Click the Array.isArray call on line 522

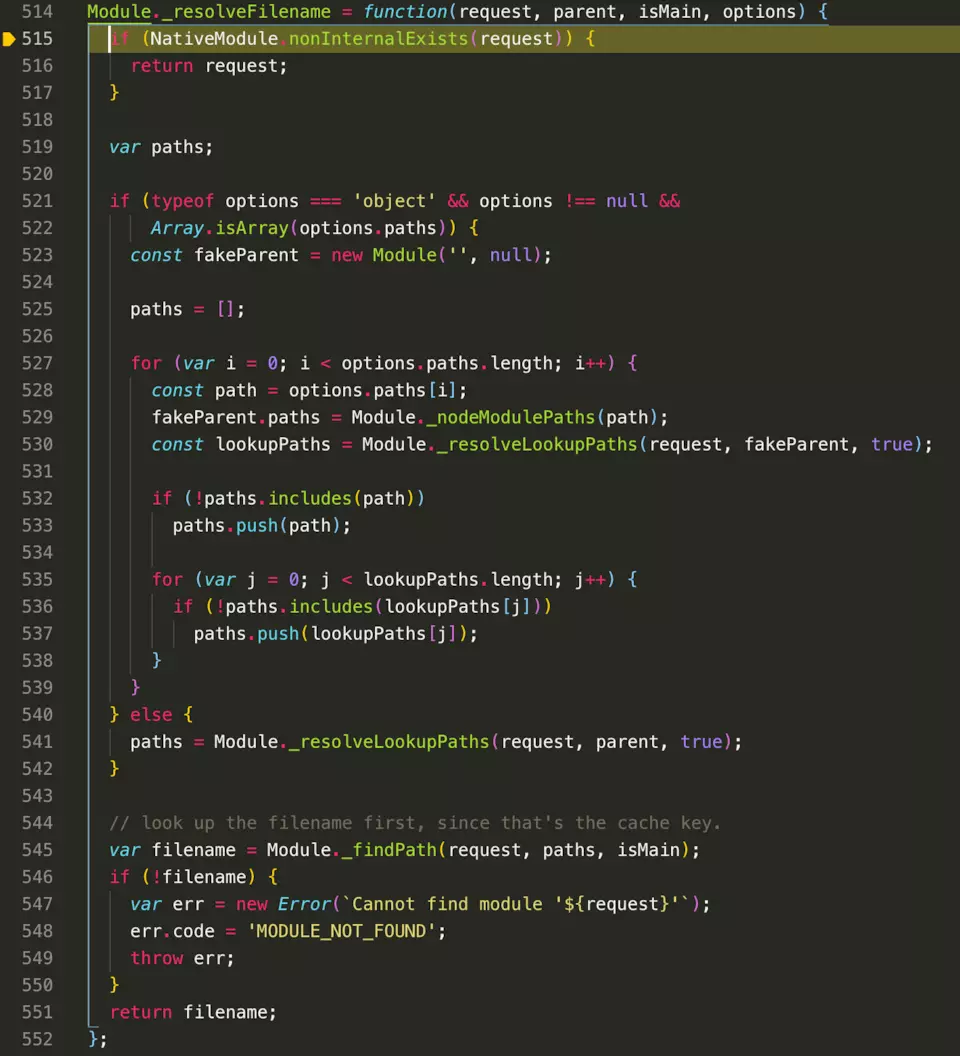(225, 228)
